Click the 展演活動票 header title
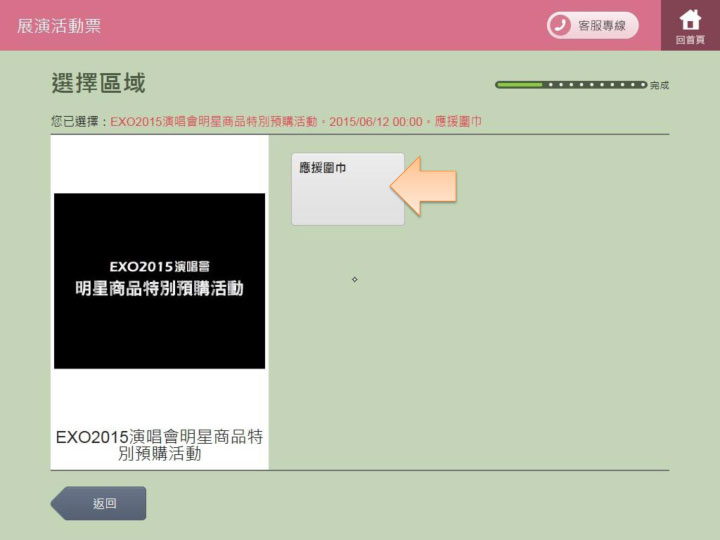 click(x=59, y=26)
